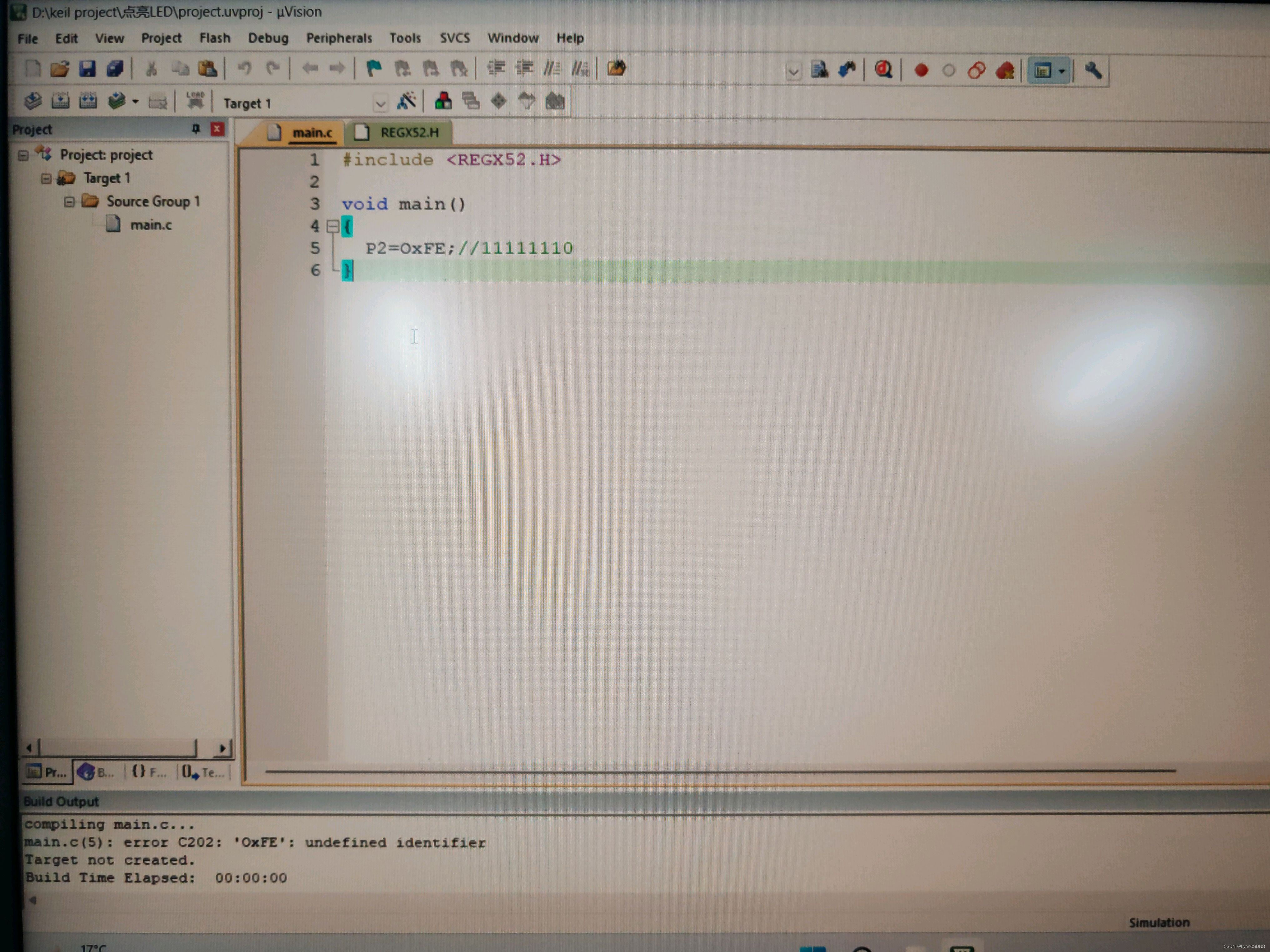Viewport: 1270px width, 952px height.
Task: Select main.c in the project tree
Action: point(150,225)
